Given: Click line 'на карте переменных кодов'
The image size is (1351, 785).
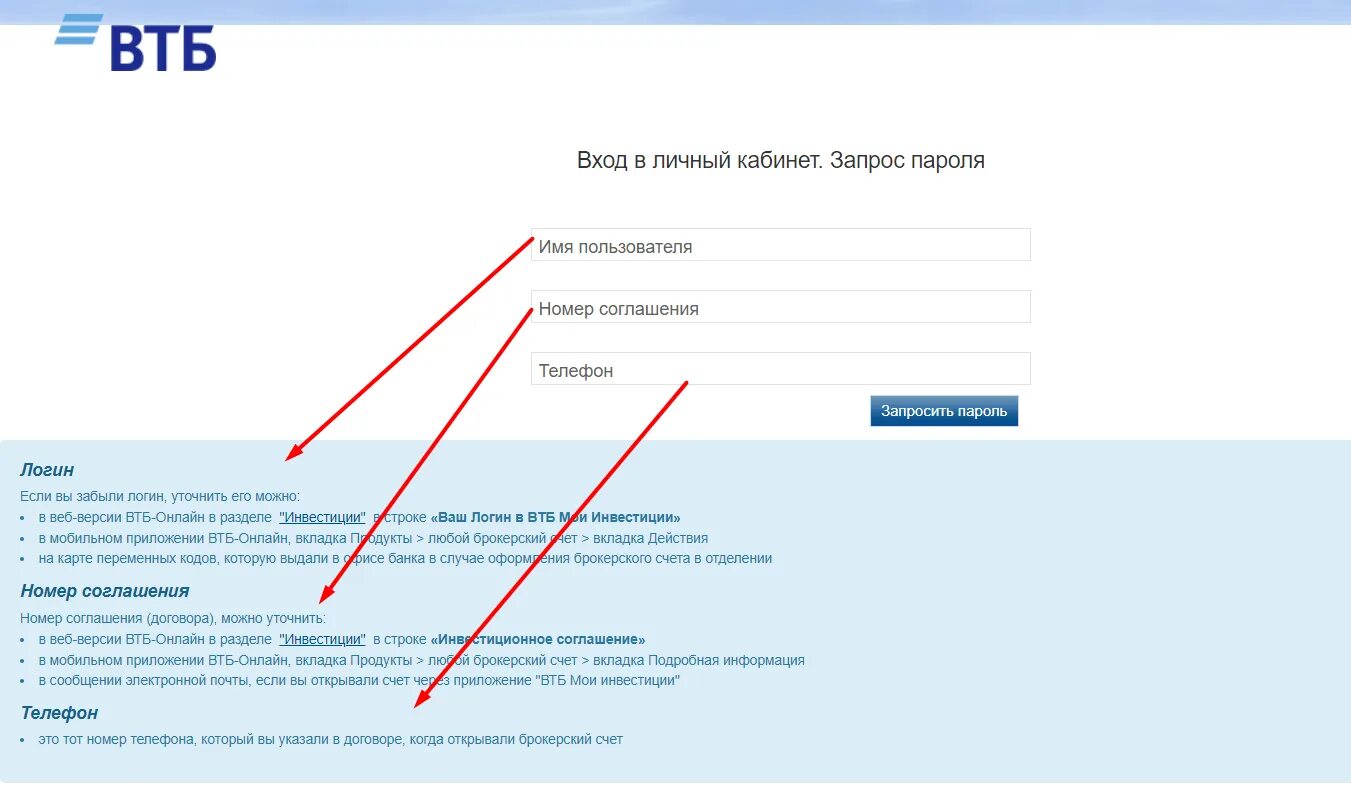Looking at the screenshot, I should [405, 558].
